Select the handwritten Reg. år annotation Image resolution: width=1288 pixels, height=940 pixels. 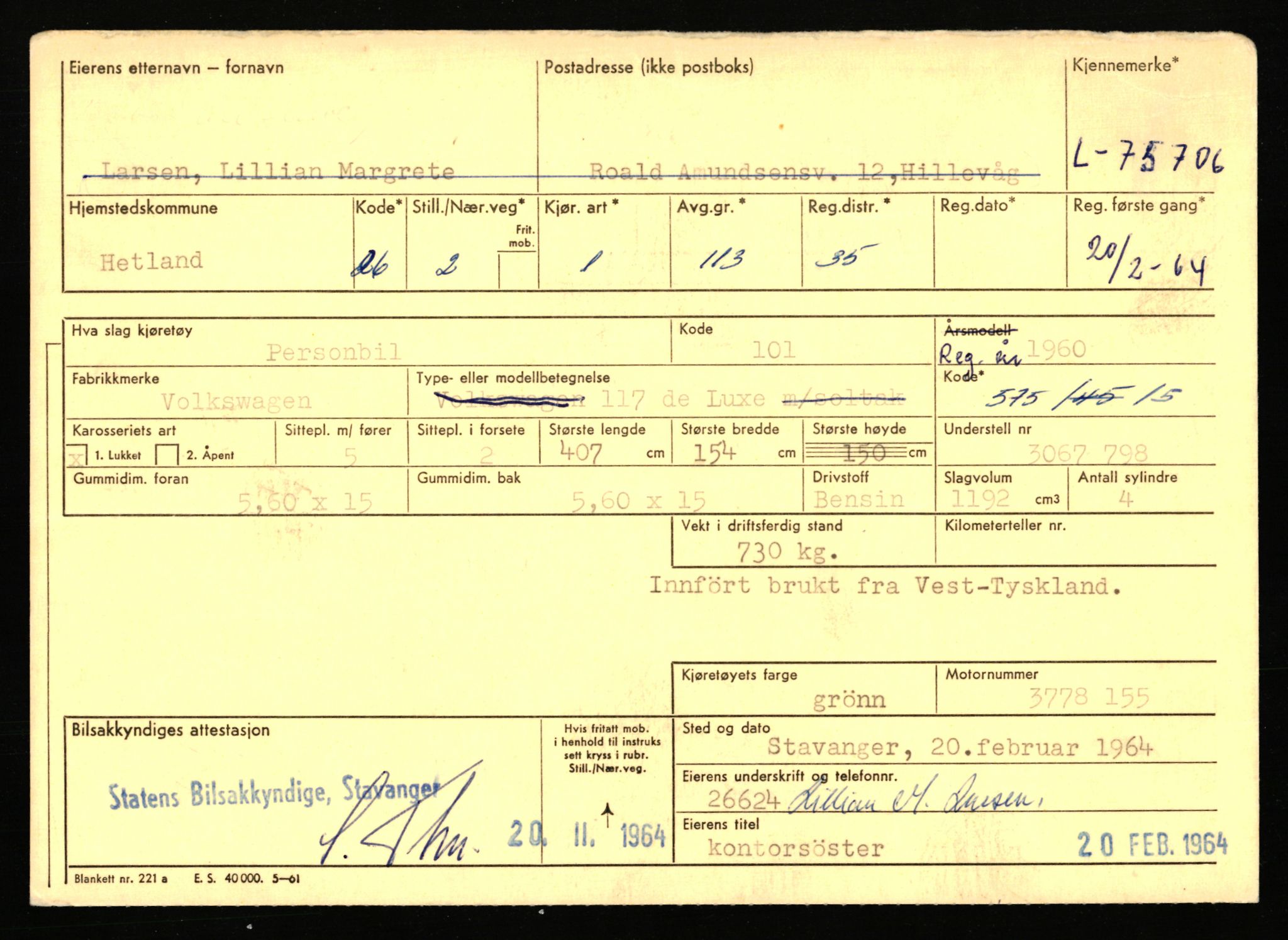tap(980, 355)
